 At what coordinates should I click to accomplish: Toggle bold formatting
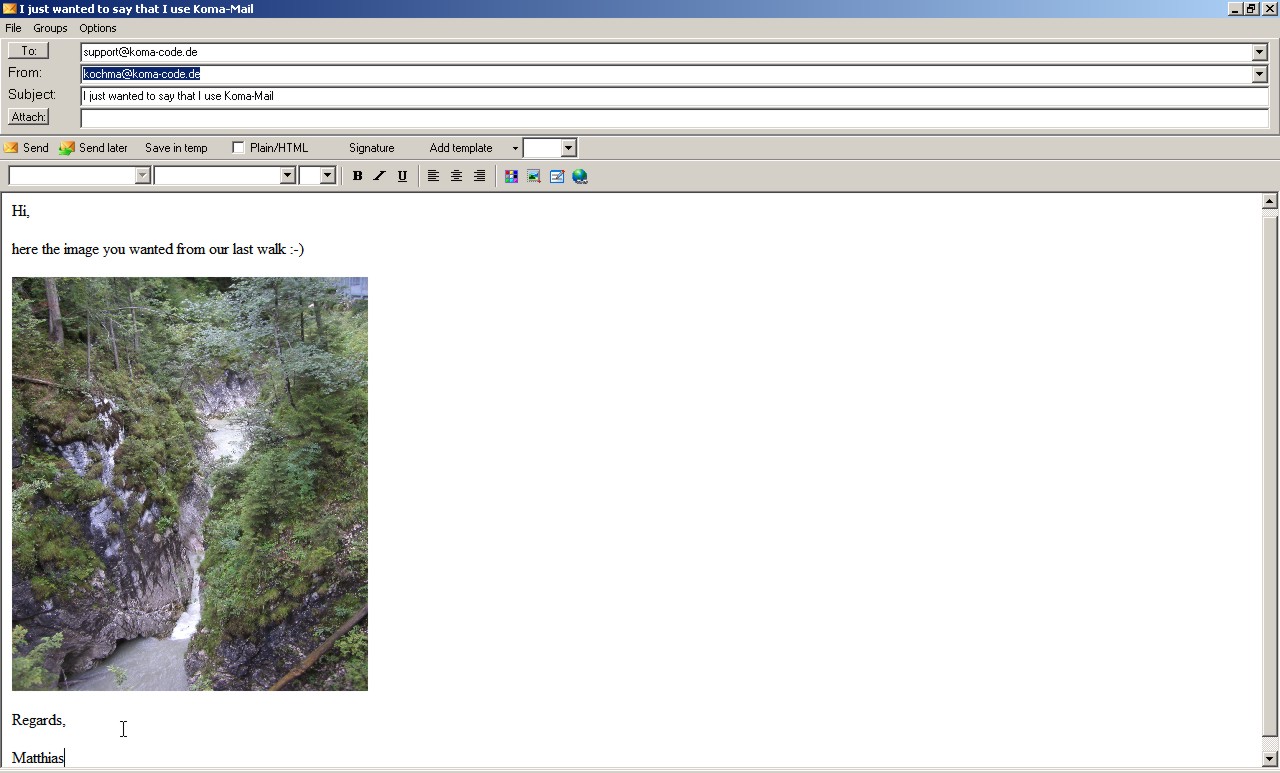357,176
